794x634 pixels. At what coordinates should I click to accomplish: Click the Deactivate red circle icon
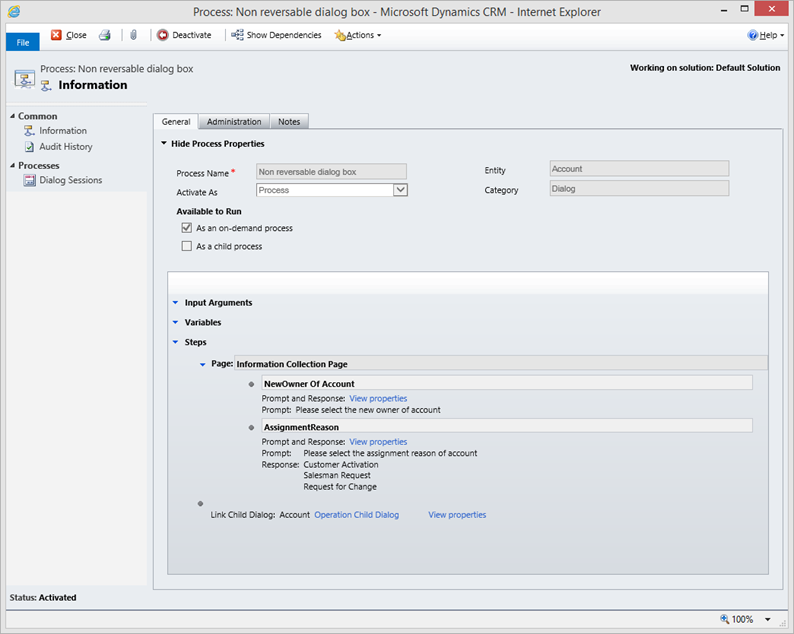point(163,35)
